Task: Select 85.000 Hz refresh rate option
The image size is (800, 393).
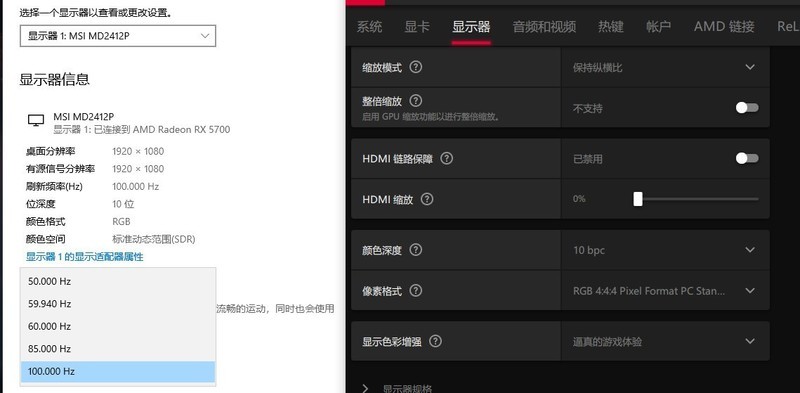Action: coord(118,349)
